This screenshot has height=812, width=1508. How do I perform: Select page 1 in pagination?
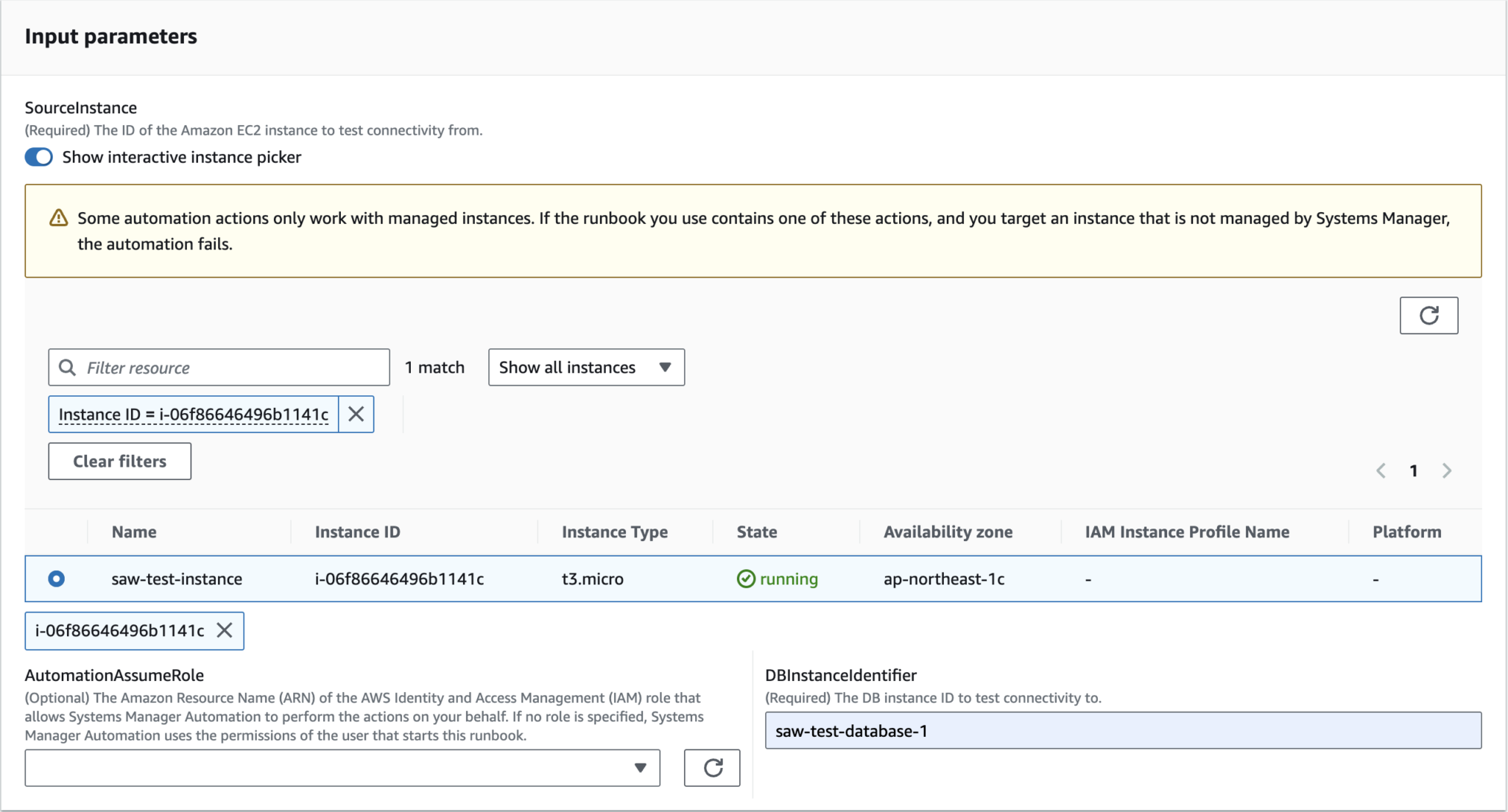[1414, 470]
